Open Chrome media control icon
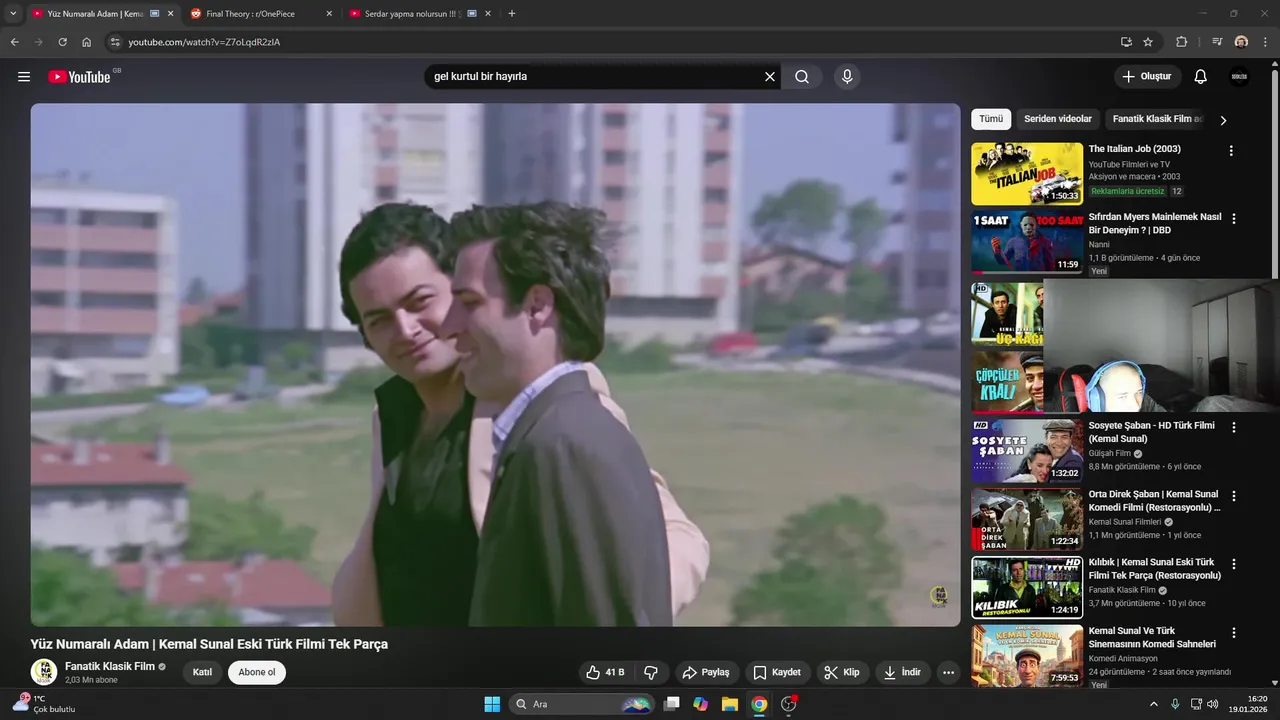The width and height of the screenshot is (1280, 720). pos(1217,42)
